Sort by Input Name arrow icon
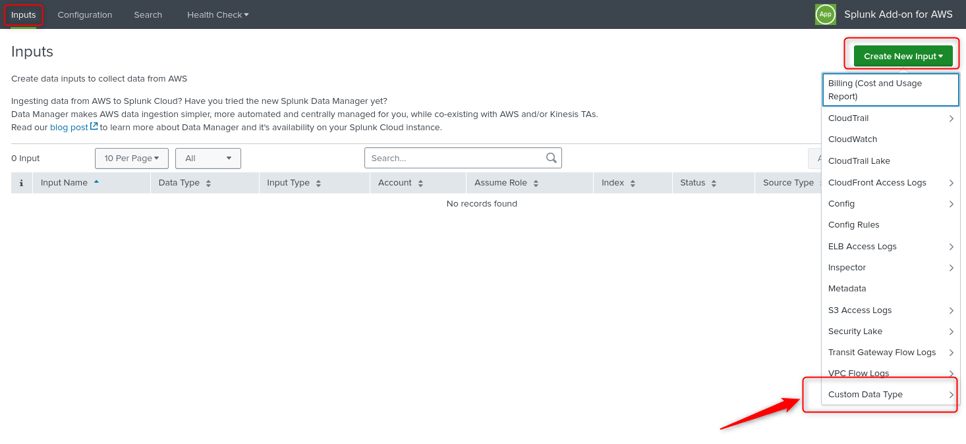Screen dimensions: 966x444 tap(96, 182)
